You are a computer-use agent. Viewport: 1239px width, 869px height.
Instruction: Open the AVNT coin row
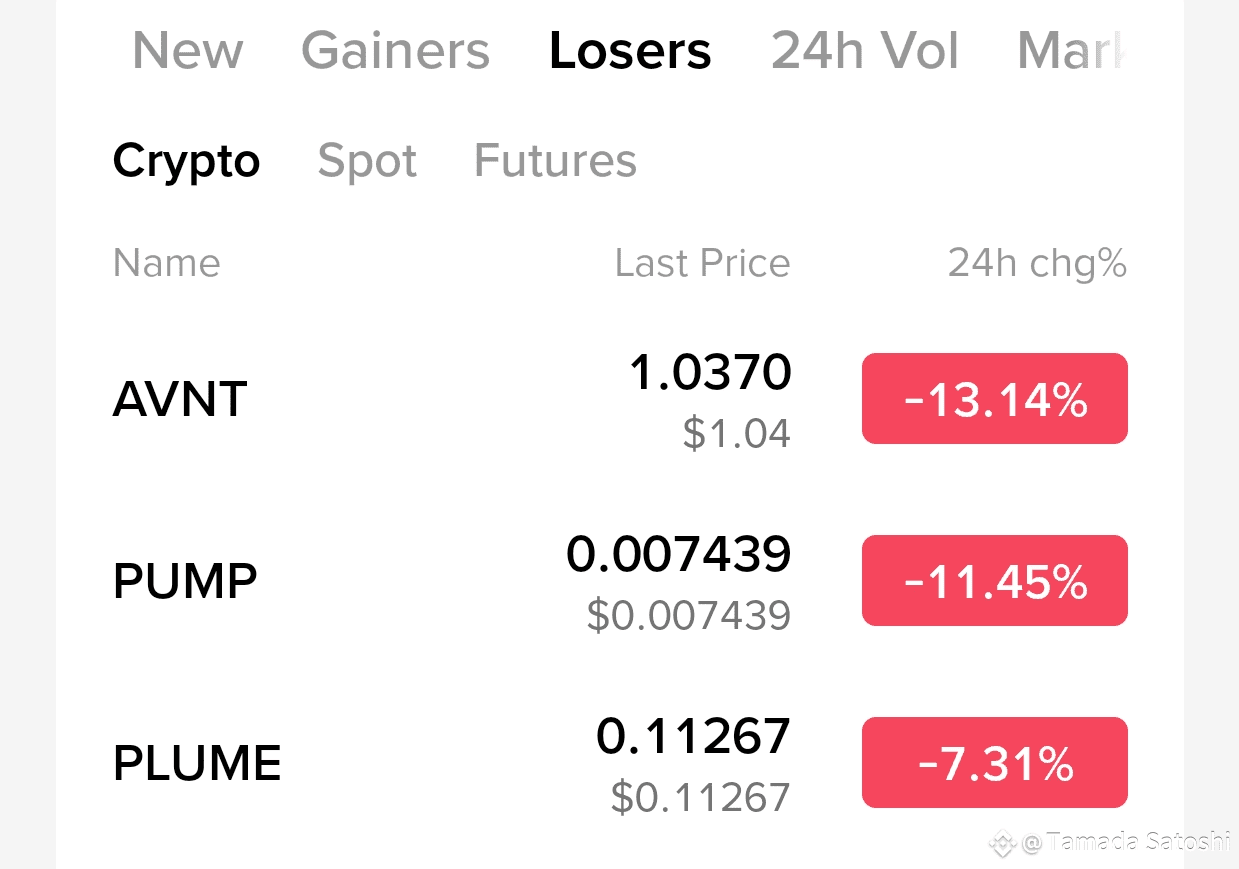tap(620, 400)
